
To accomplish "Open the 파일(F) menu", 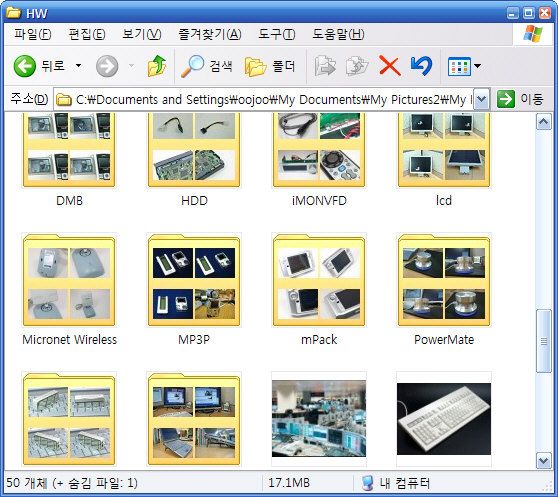I will (32, 34).
